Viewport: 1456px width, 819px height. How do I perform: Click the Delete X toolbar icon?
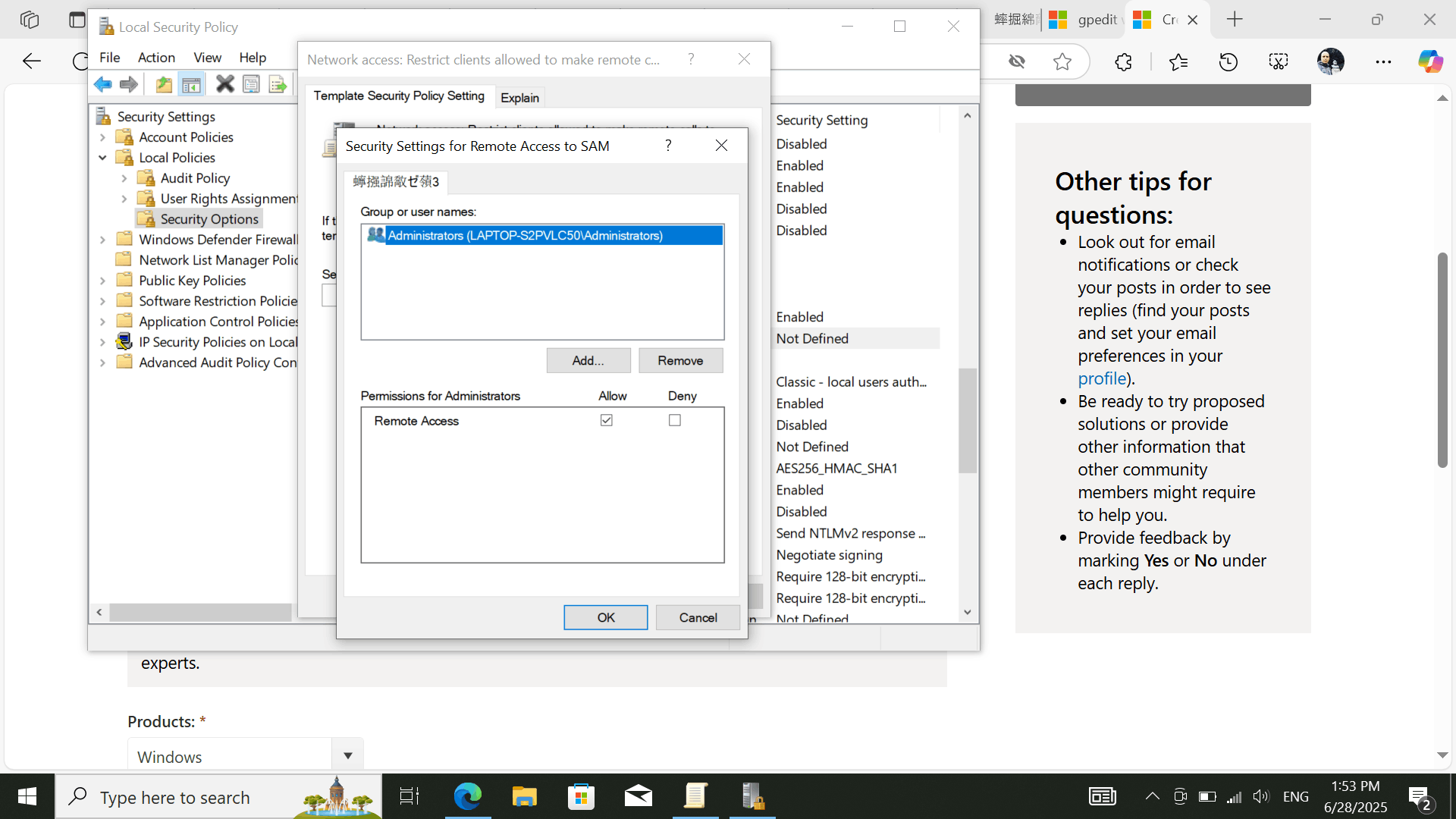(x=224, y=84)
